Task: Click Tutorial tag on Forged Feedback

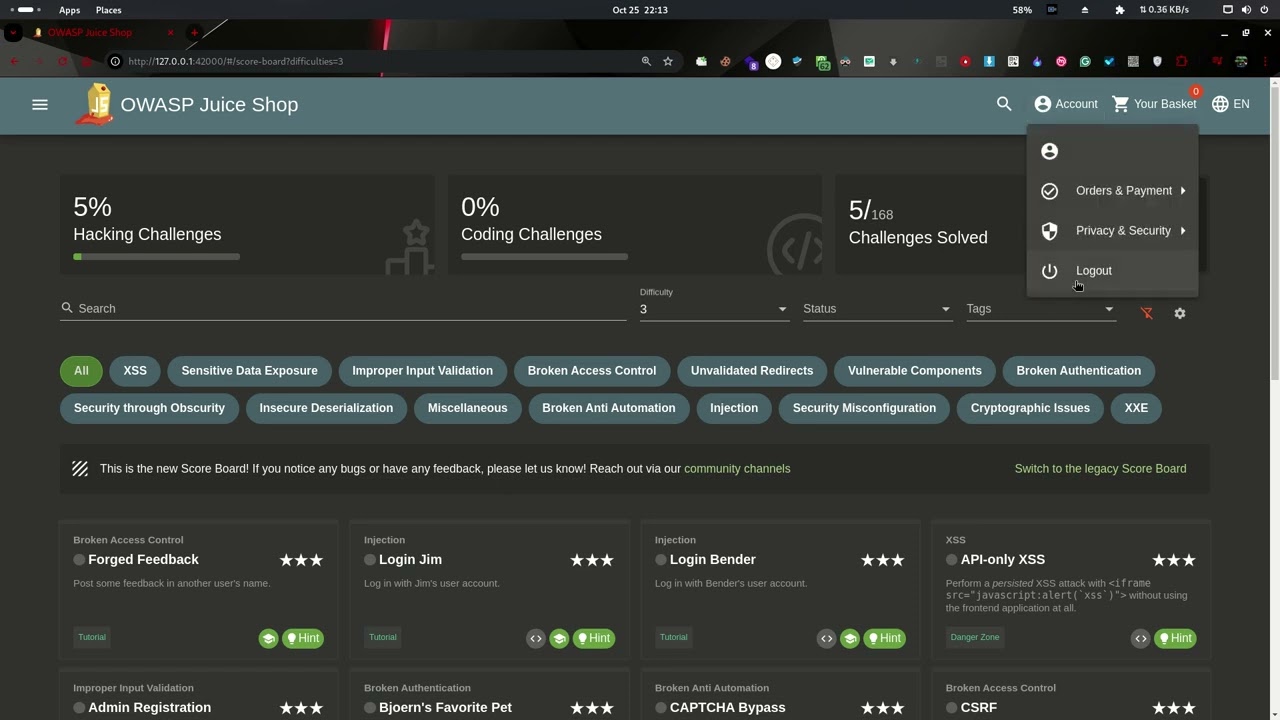Action: tap(92, 637)
